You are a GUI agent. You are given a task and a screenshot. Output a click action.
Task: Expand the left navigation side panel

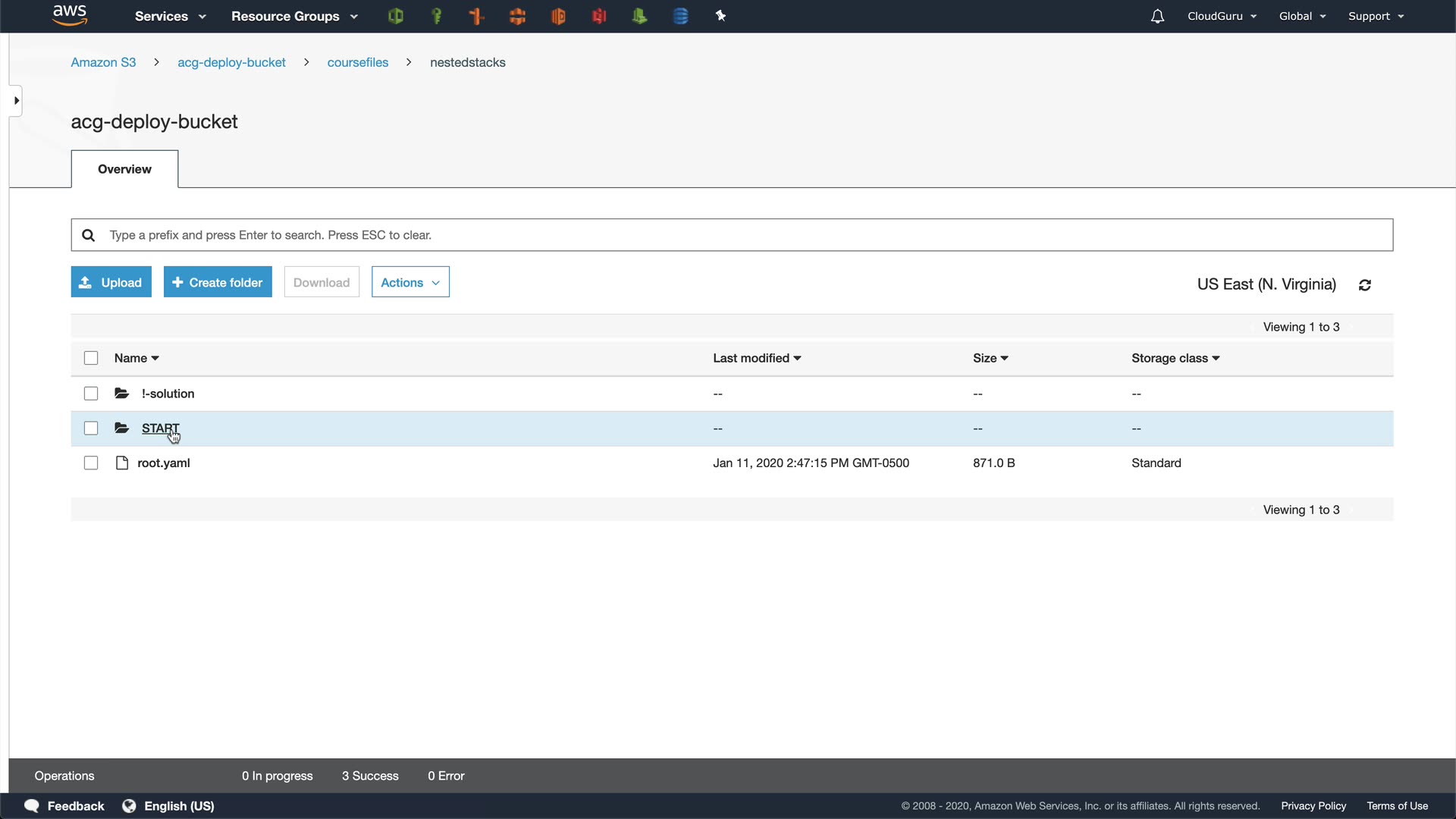pos(16,101)
